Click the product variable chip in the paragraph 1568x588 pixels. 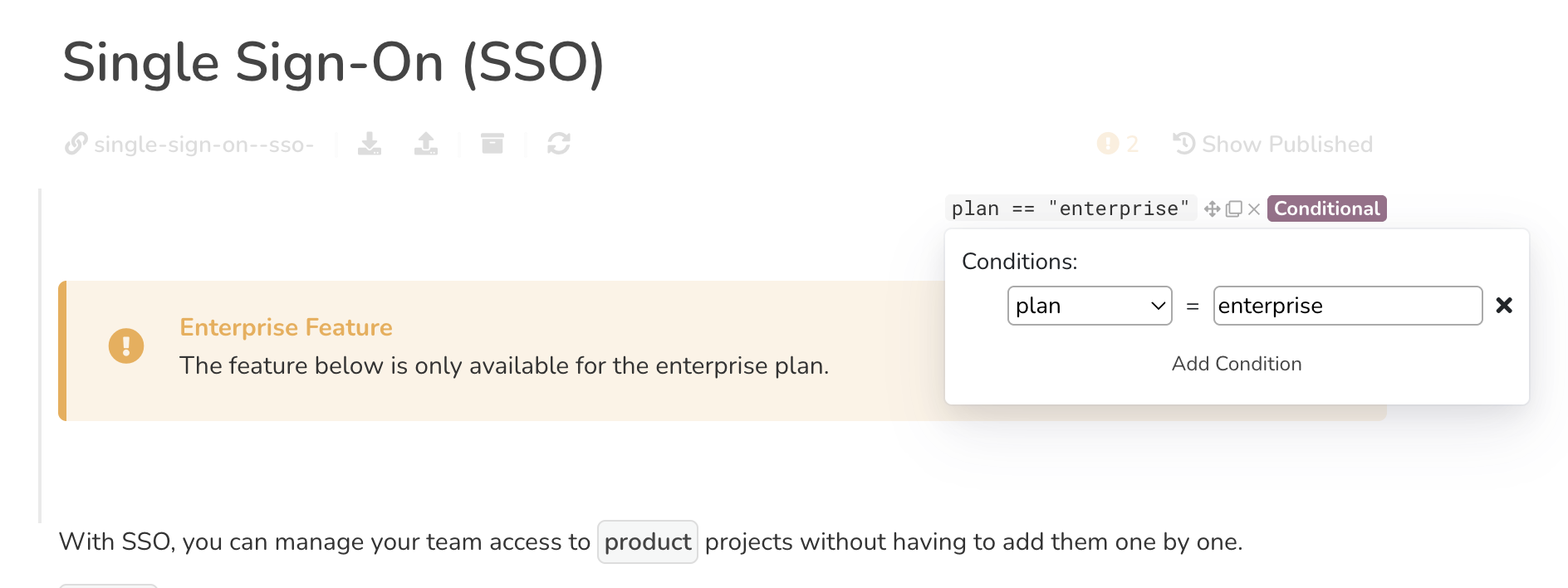[647, 541]
